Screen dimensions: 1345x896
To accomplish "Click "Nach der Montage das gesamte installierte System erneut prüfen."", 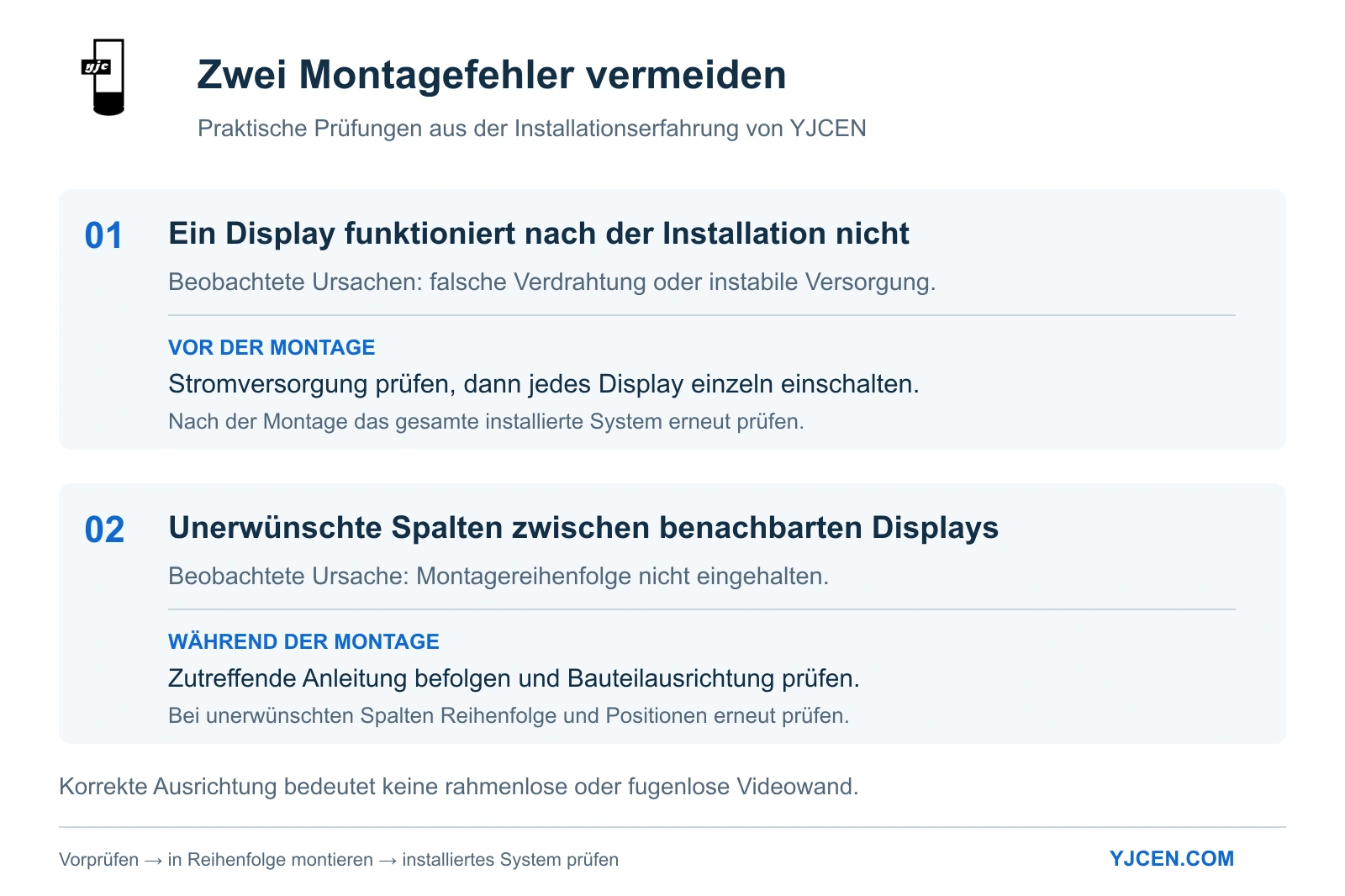I will tap(486, 421).
